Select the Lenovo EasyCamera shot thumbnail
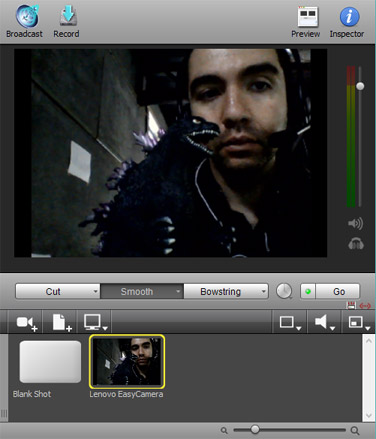 (x=127, y=362)
